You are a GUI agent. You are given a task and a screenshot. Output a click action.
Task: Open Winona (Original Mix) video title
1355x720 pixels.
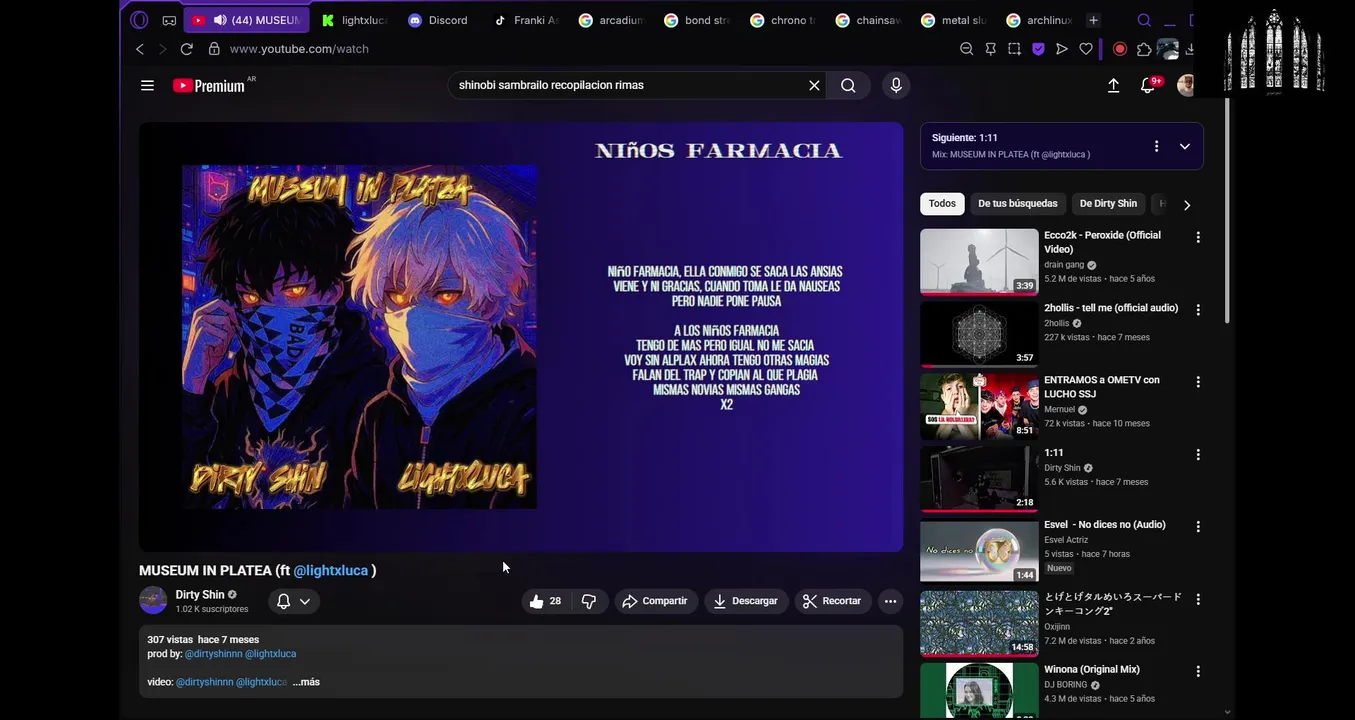(x=1092, y=670)
